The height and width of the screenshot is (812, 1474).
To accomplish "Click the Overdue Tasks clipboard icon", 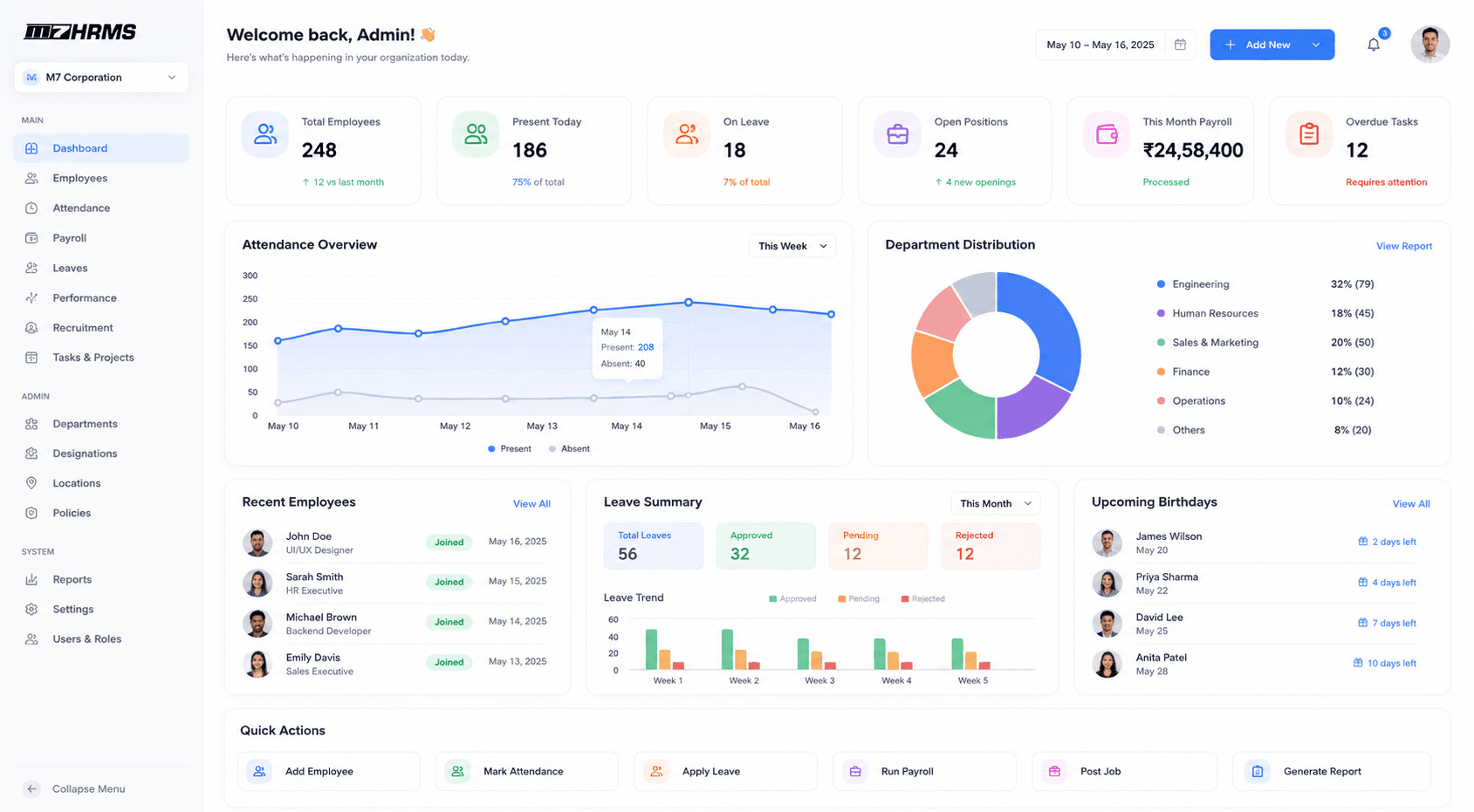I will [x=1309, y=134].
